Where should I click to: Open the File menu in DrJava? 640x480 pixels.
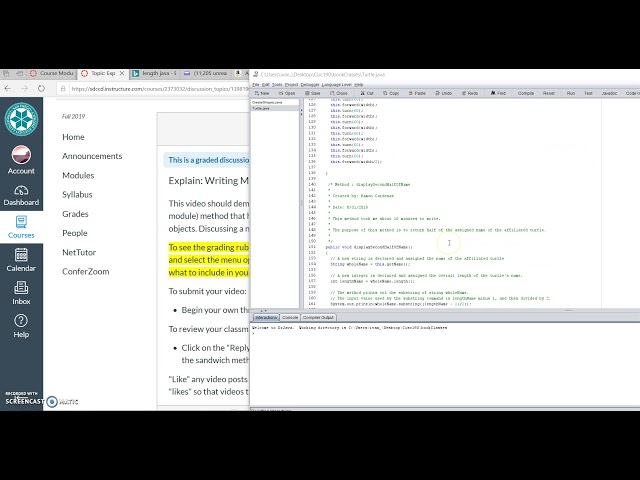coord(256,84)
